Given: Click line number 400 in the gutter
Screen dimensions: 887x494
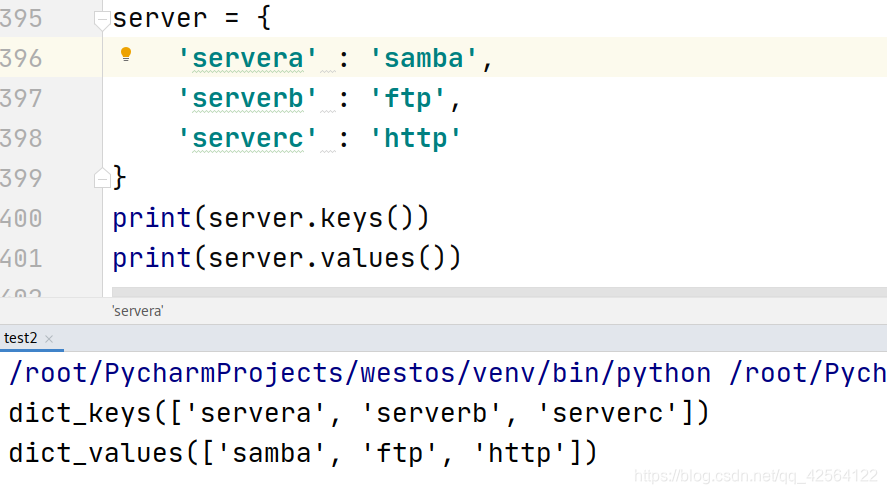Looking at the screenshot, I should click(21, 218).
